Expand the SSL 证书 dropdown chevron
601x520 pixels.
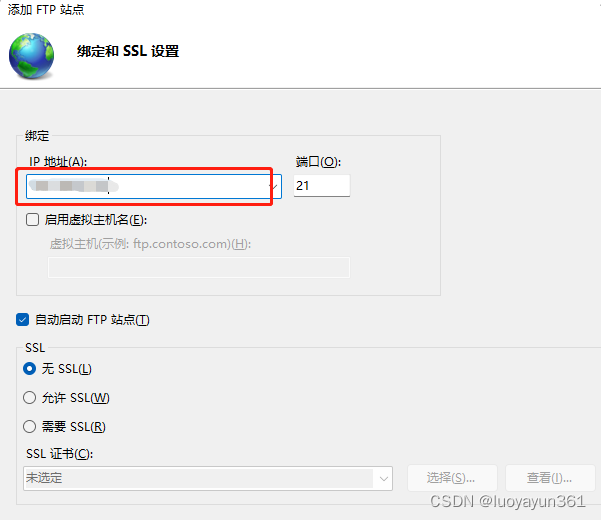point(384,478)
